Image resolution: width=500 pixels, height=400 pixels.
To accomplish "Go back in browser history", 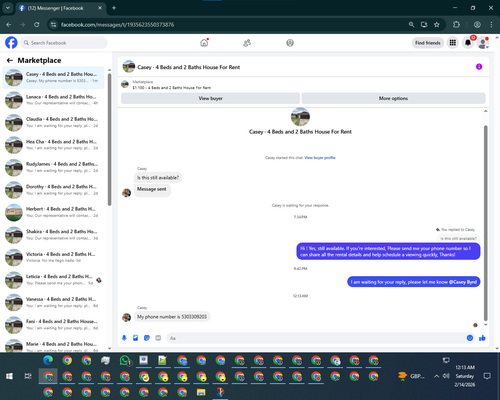I will tap(9, 25).
